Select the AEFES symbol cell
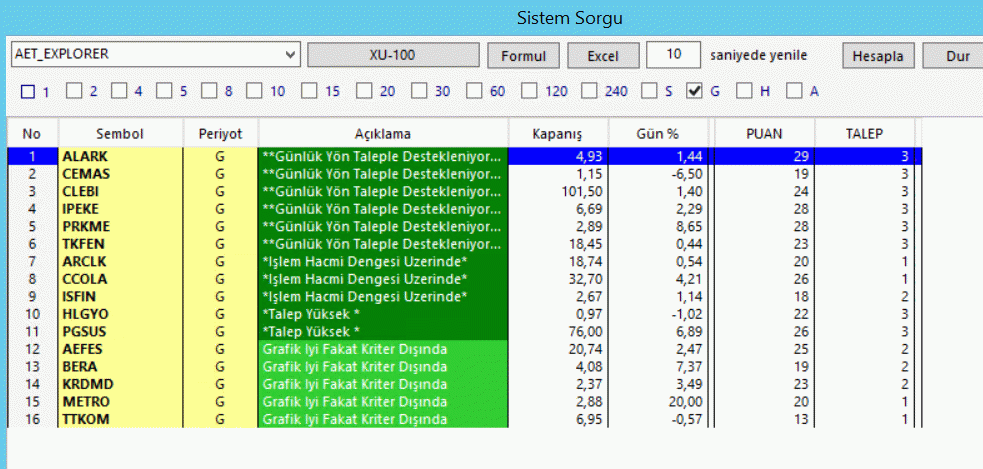The width and height of the screenshot is (983, 469). (120, 349)
